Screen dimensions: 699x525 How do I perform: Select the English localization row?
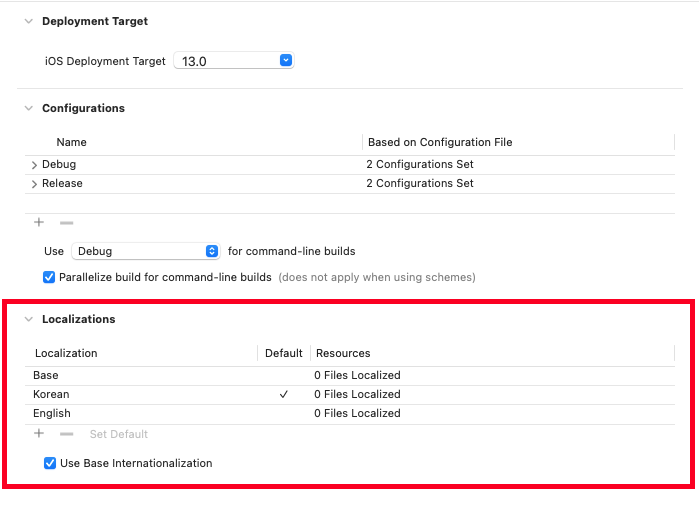(x=350, y=414)
